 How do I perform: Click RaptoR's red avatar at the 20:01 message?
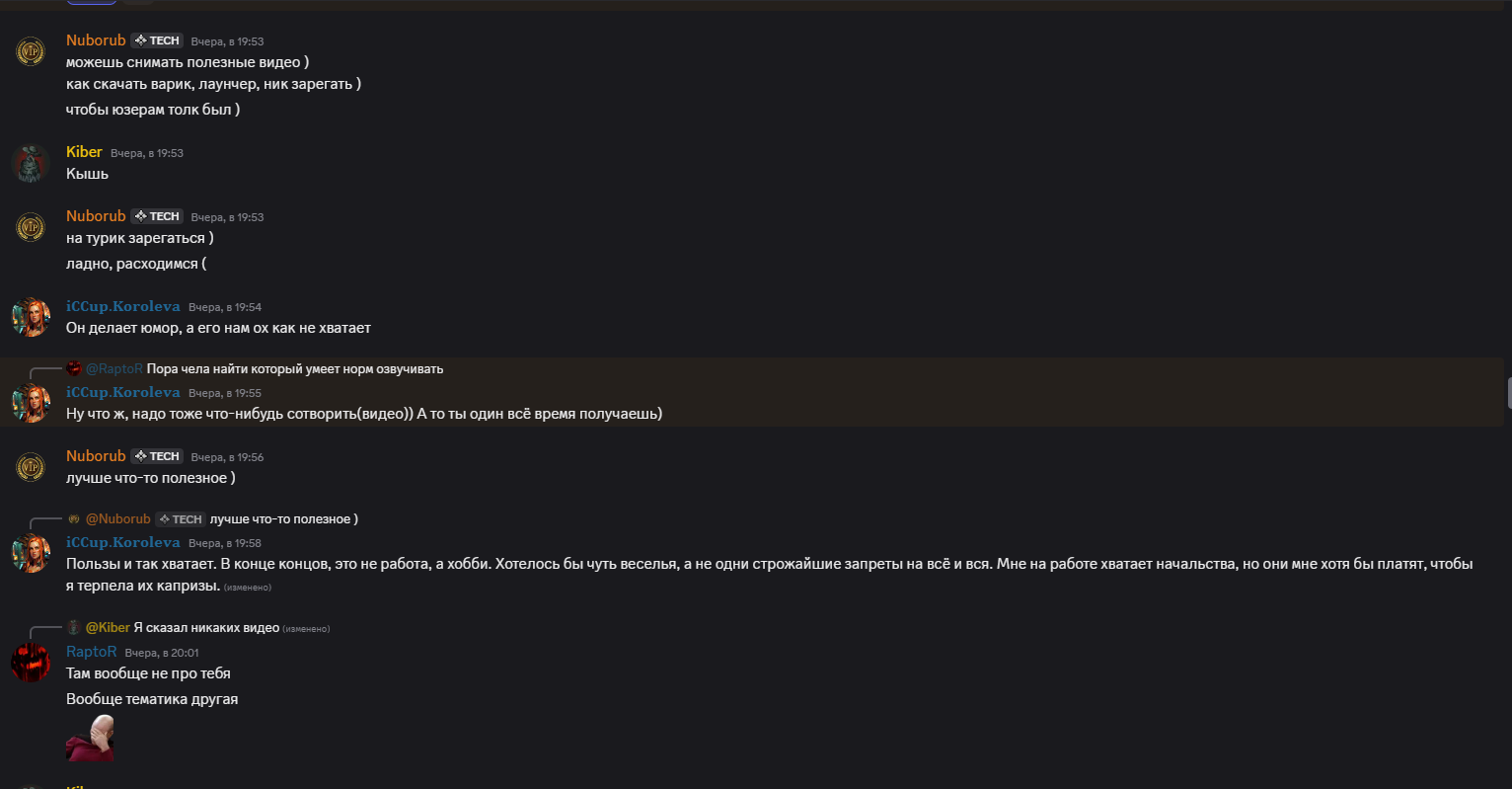coord(31,662)
